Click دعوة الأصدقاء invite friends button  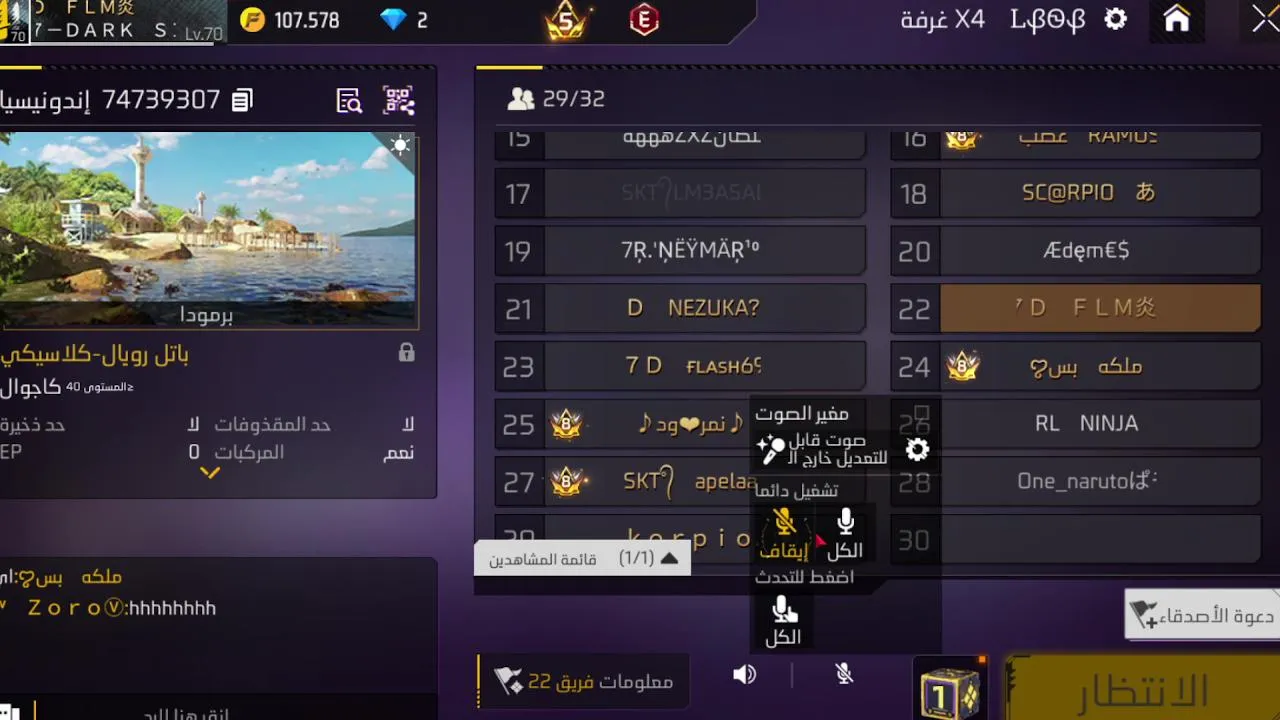(x=1203, y=615)
